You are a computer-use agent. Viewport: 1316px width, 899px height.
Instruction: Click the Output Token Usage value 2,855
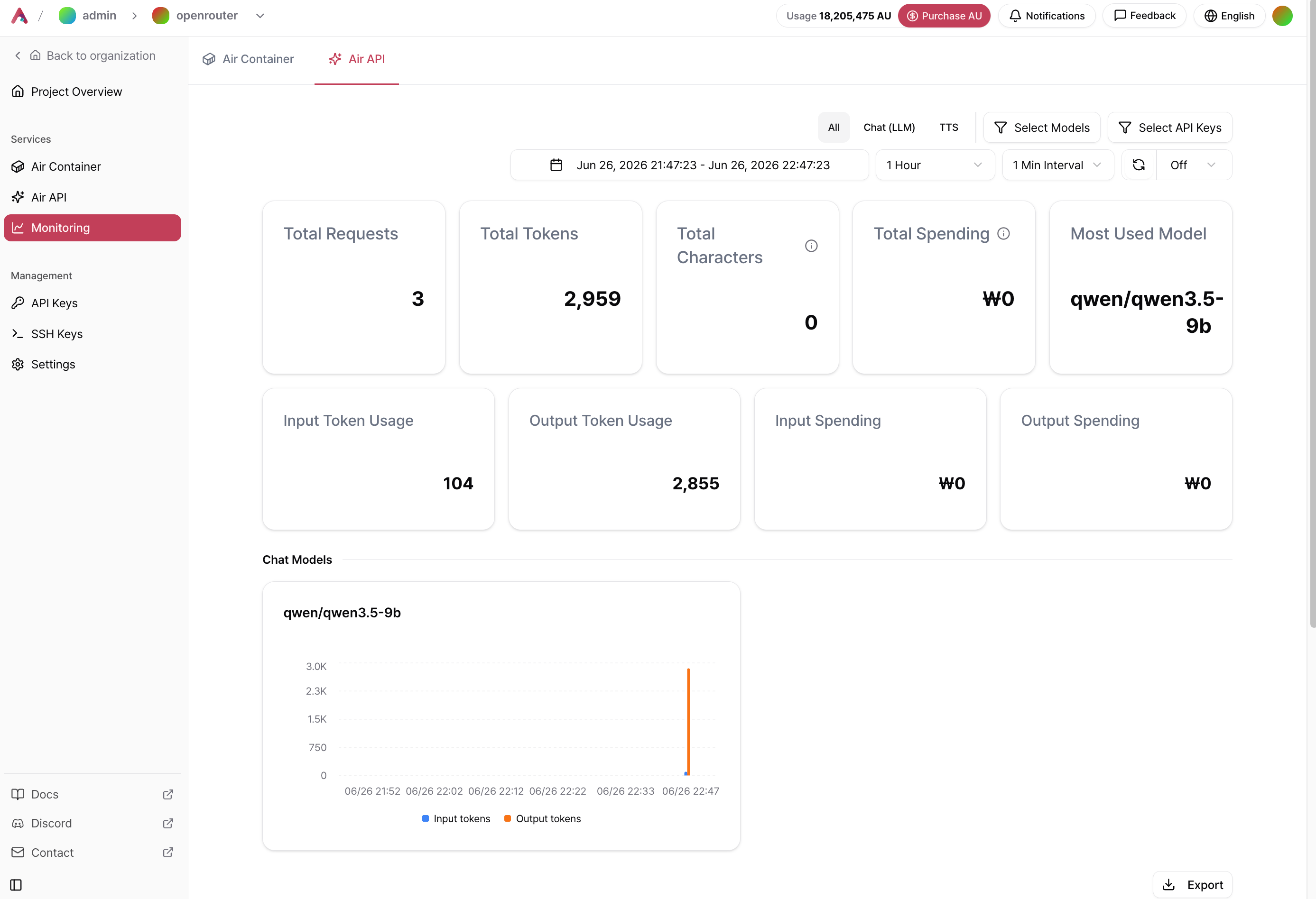point(695,483)
